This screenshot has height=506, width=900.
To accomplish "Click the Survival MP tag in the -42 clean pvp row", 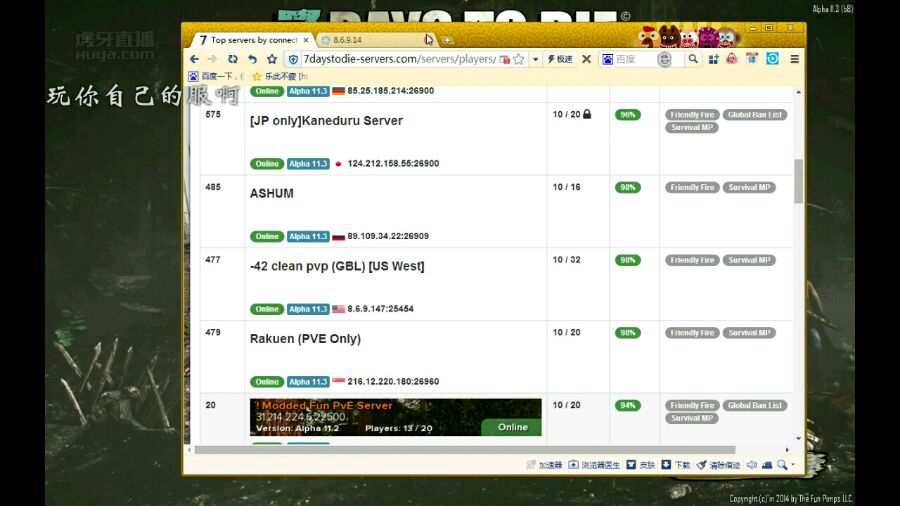I will pos(749,260).
